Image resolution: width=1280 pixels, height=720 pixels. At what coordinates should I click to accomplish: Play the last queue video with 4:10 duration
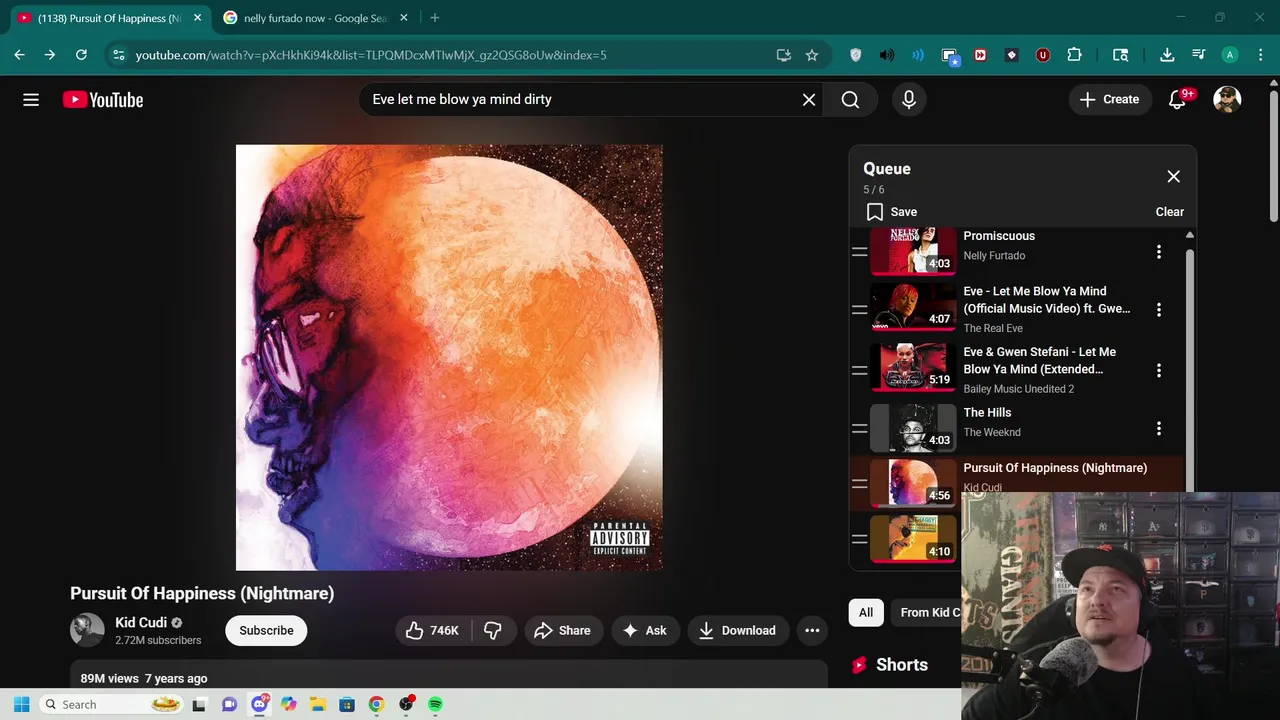[913, 538]
